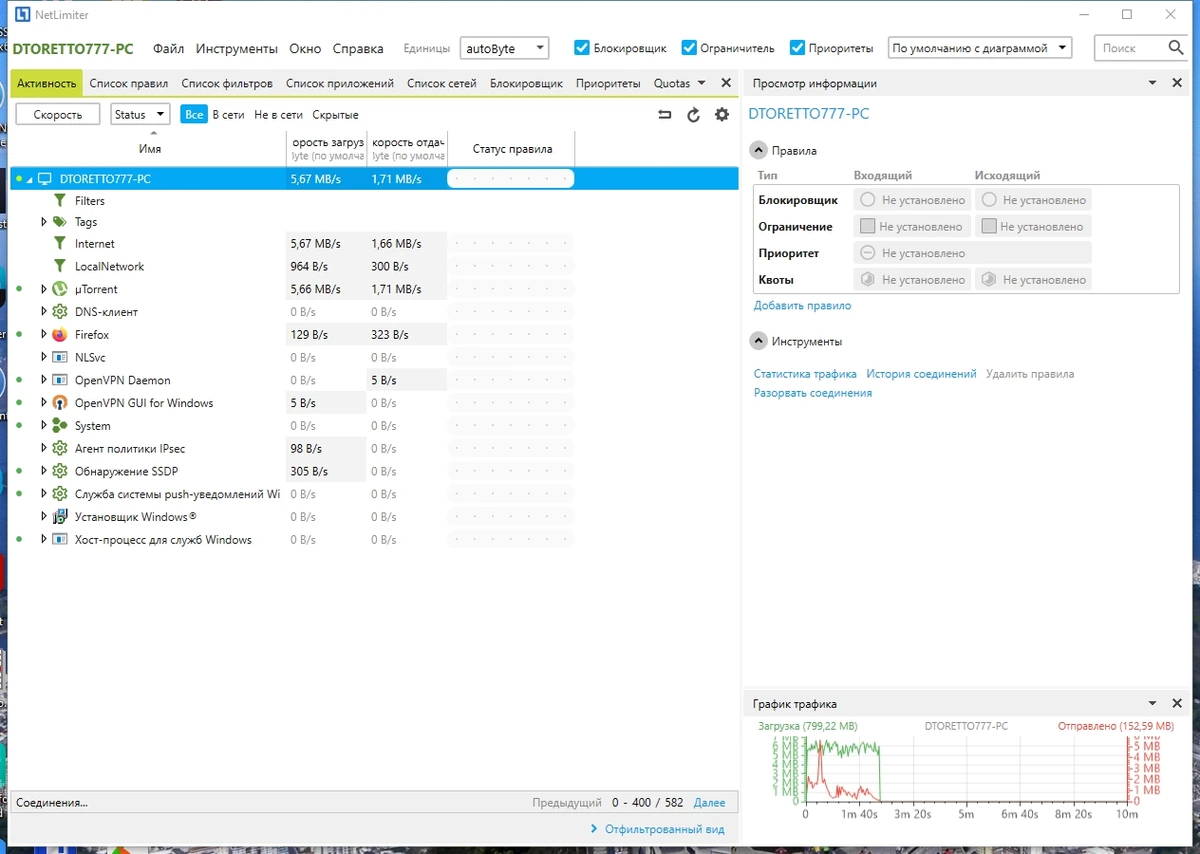Click the Firefox application icon
Image resolution: width=1200 pixels, height=854 pixels.
(60, 335)
